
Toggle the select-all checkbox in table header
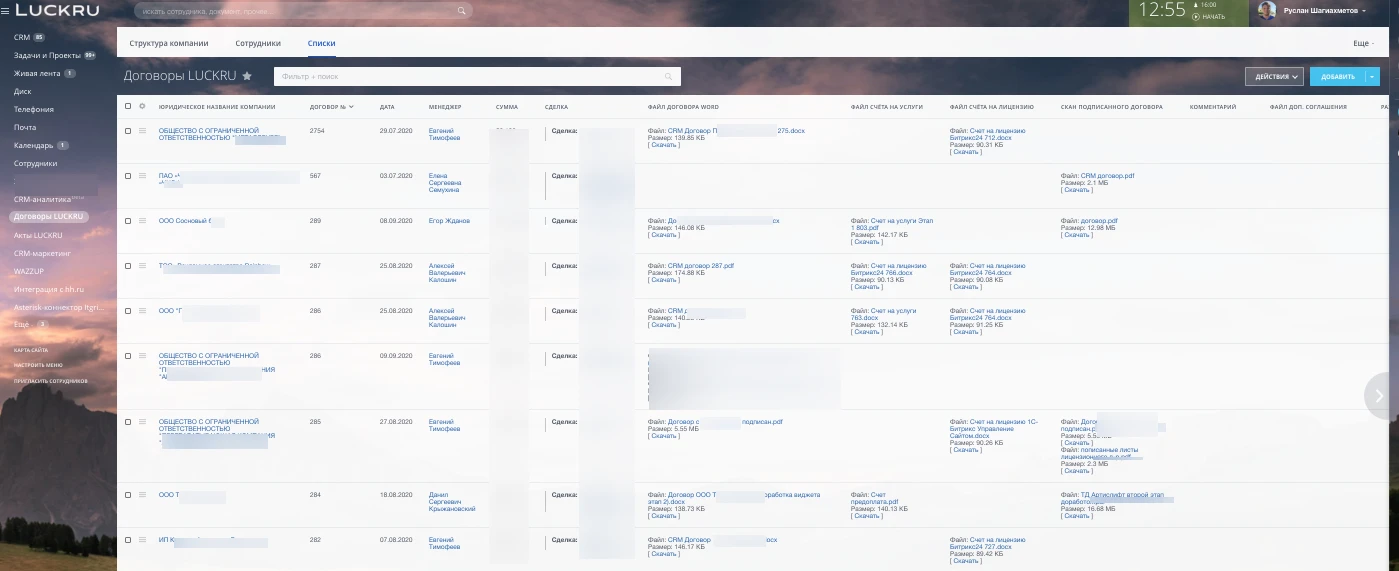128,106
